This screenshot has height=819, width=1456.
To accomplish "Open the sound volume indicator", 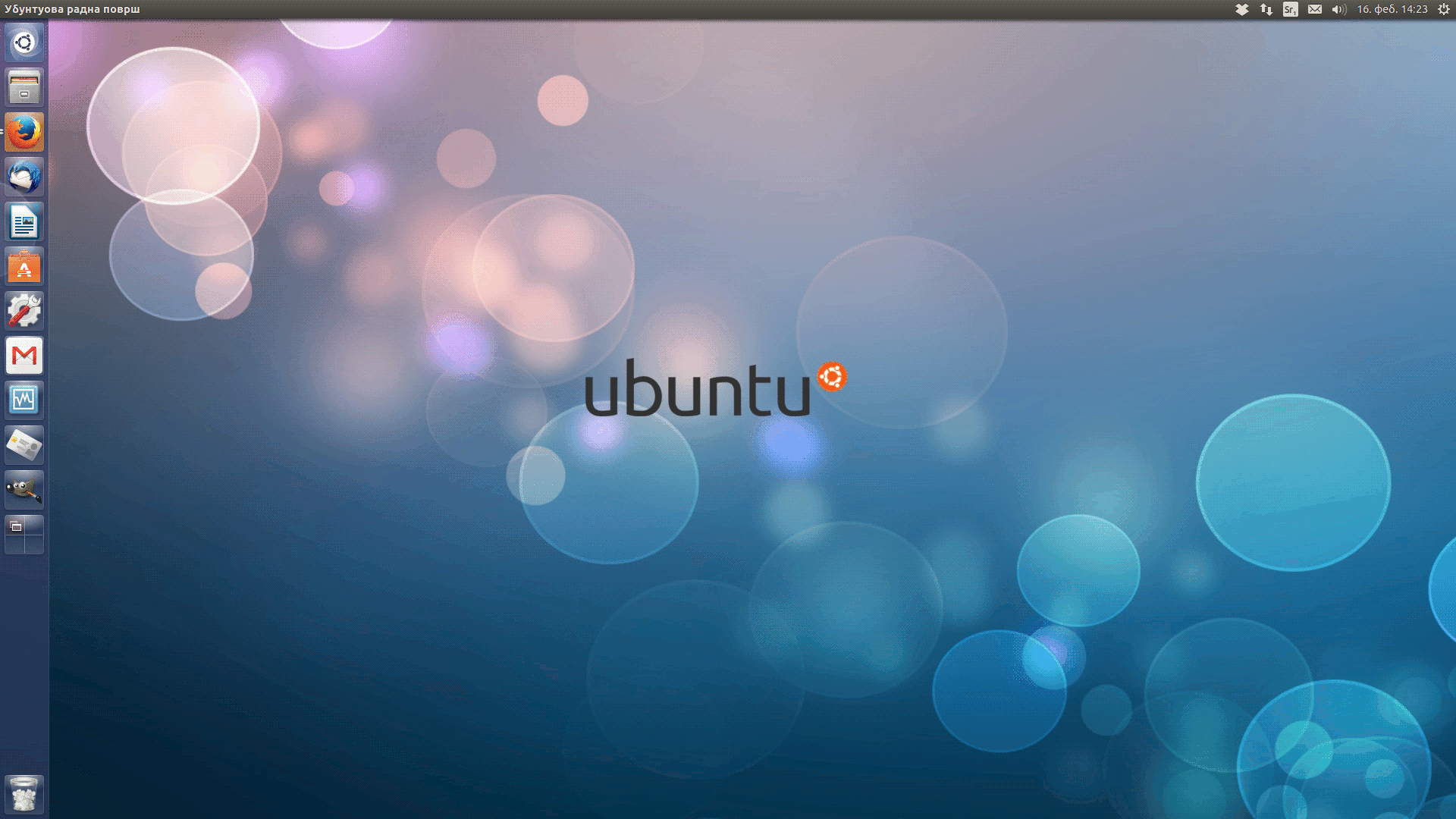I will (1339, 9).
